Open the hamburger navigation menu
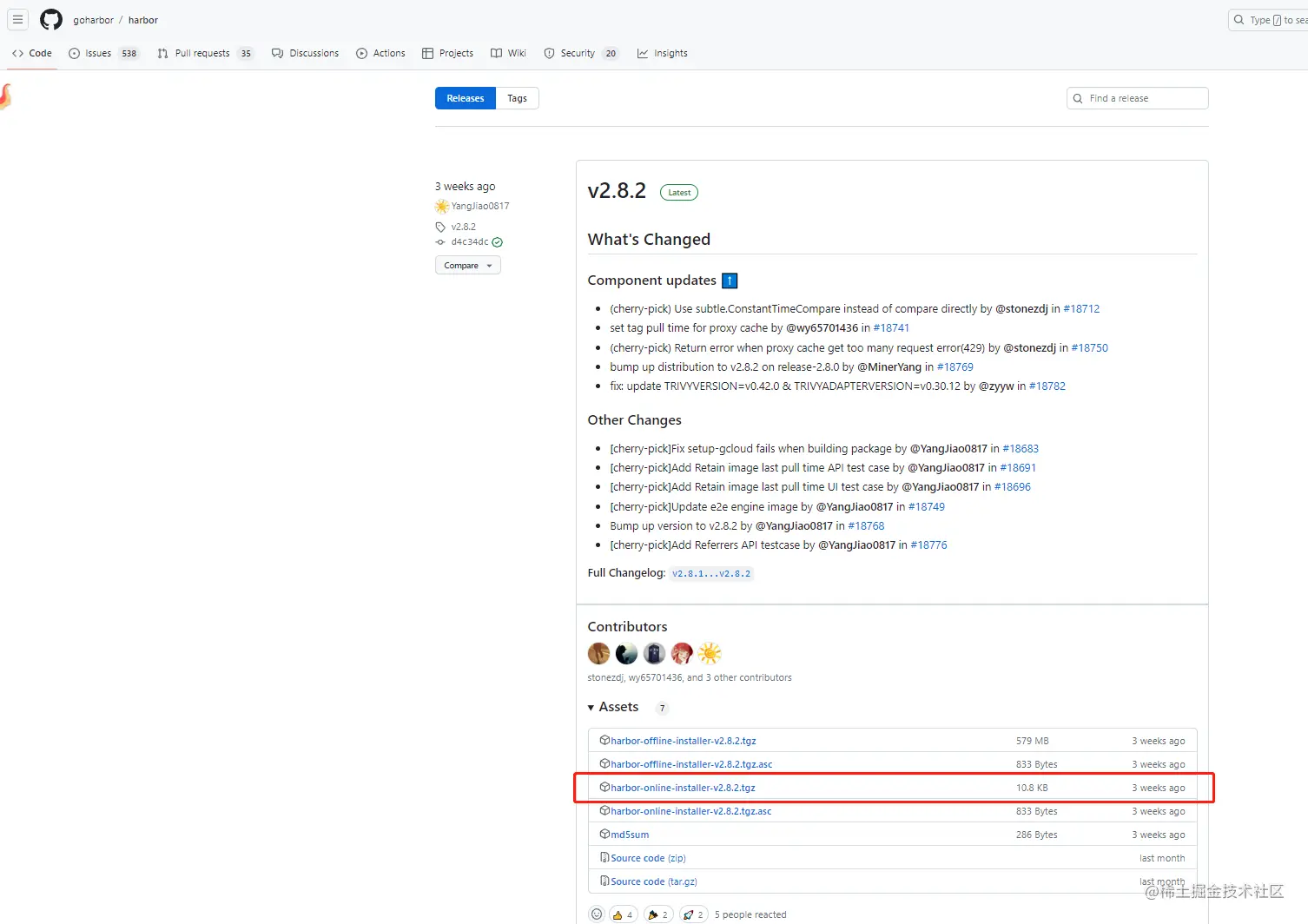 17,19
